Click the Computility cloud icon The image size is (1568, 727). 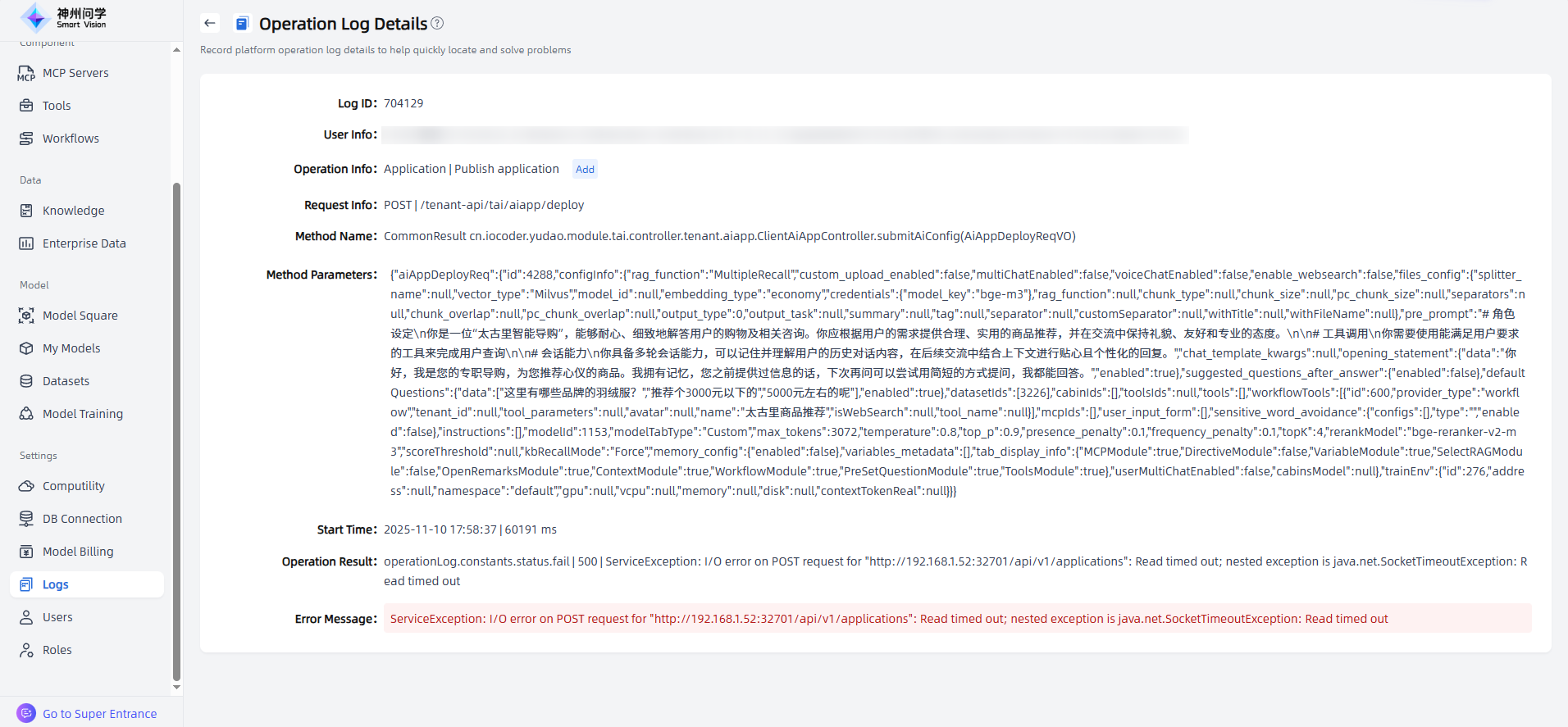26,486
